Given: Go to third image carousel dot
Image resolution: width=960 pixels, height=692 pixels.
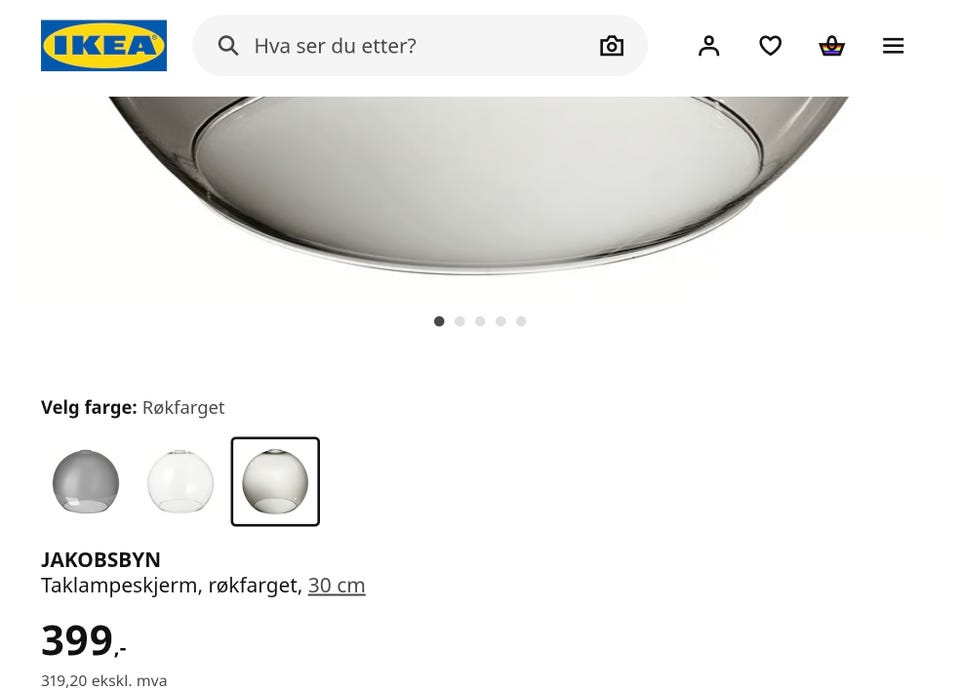Looking at the screenshot, I should point(480,322).
